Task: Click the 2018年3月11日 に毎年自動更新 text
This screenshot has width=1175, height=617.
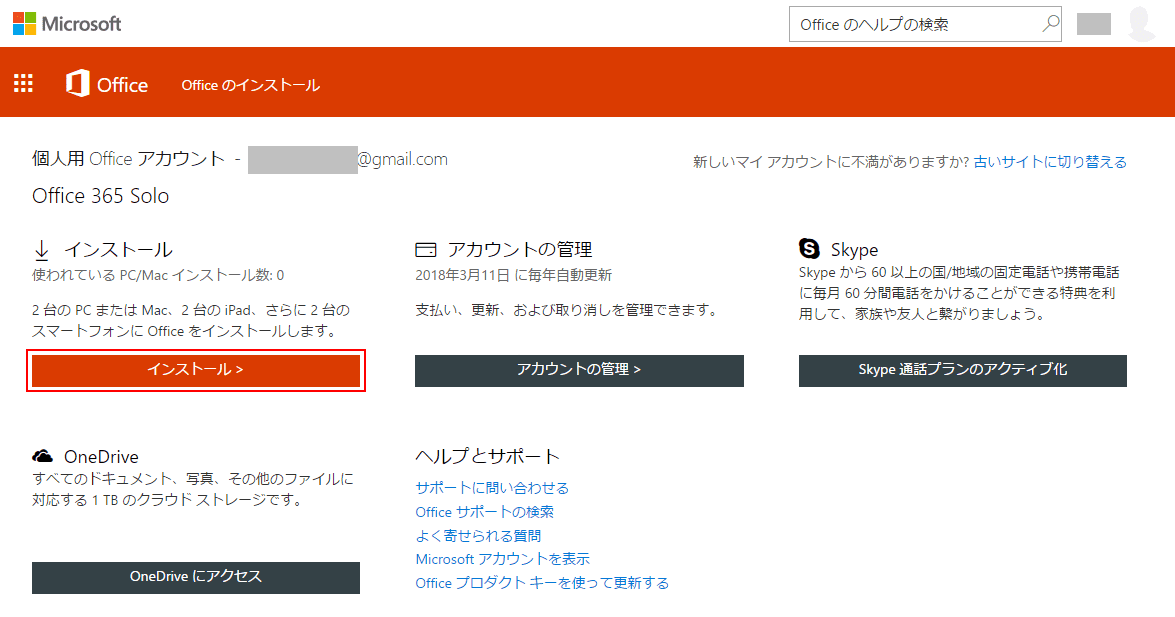Action: pyautogui.click(x=513, y=275)
